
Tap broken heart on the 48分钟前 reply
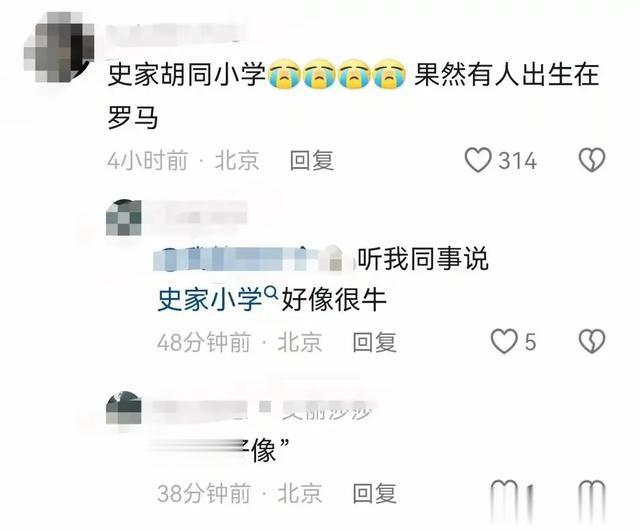coord(592,342)
